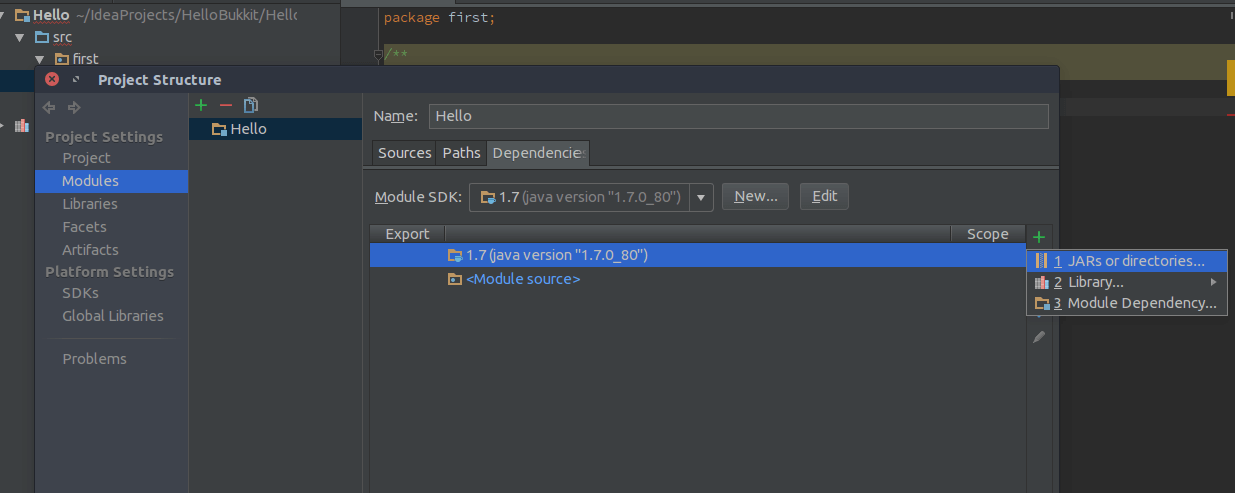Click the pencil edit dependency icon
The image size is (1235, 493).
1039,337
